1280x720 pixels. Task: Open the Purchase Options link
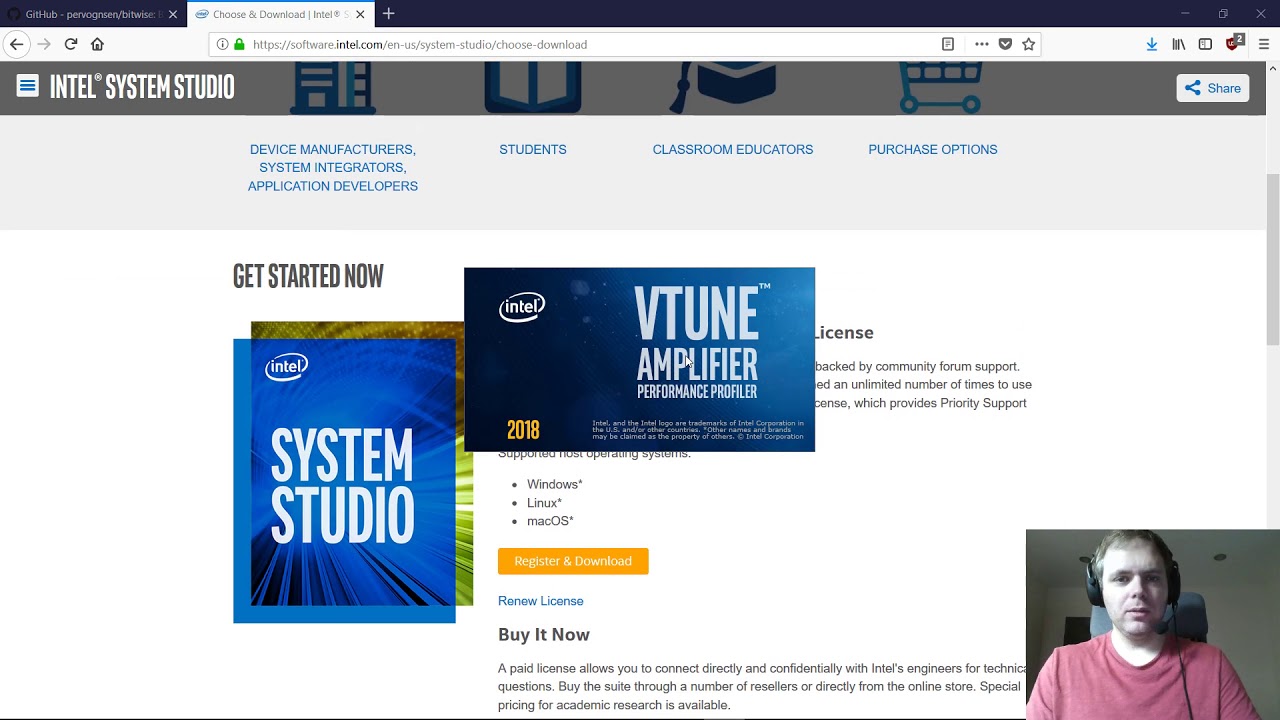coord(933,149)
